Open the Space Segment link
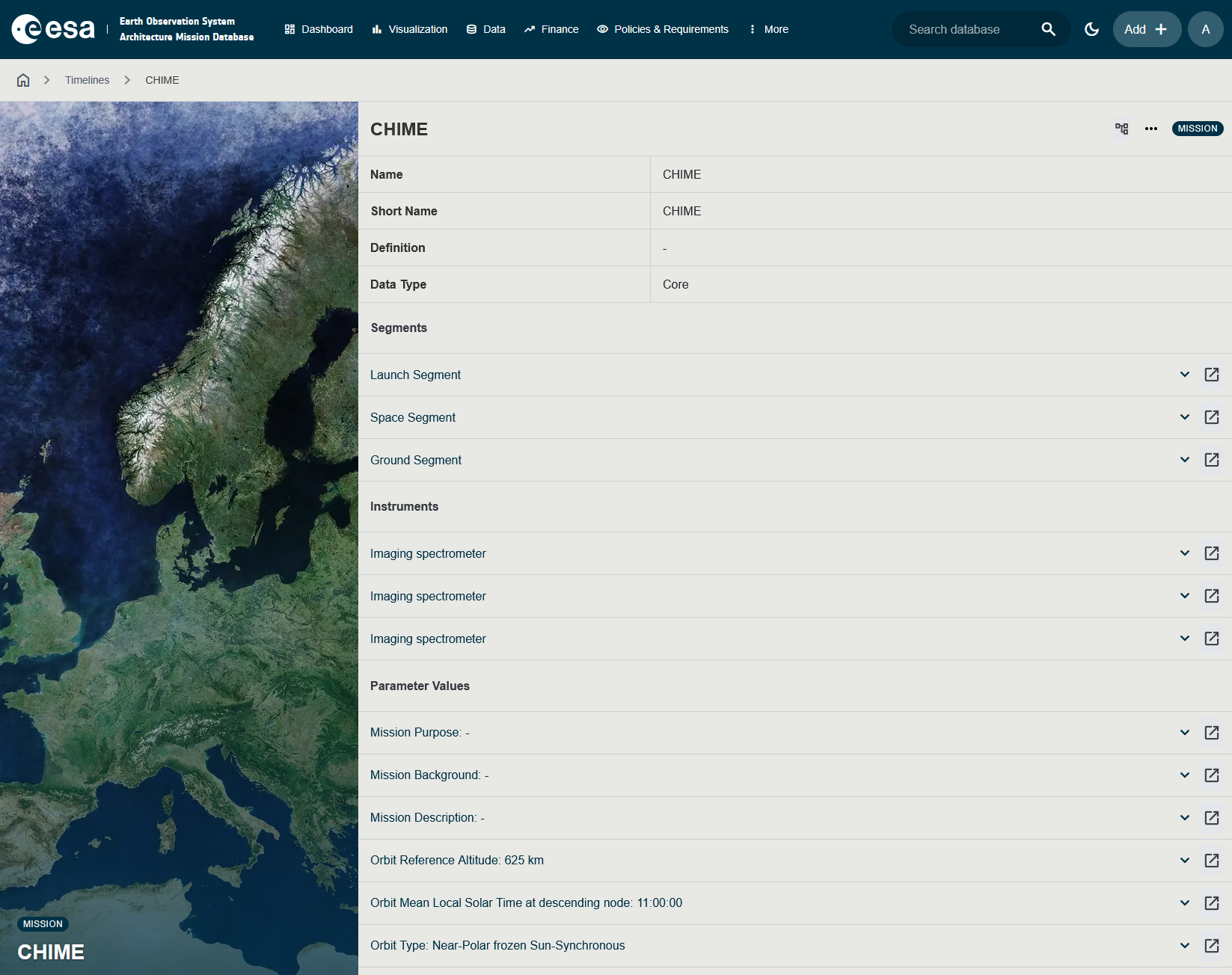This screenshot has height=975, width=1232. click(x=413, y=417)
